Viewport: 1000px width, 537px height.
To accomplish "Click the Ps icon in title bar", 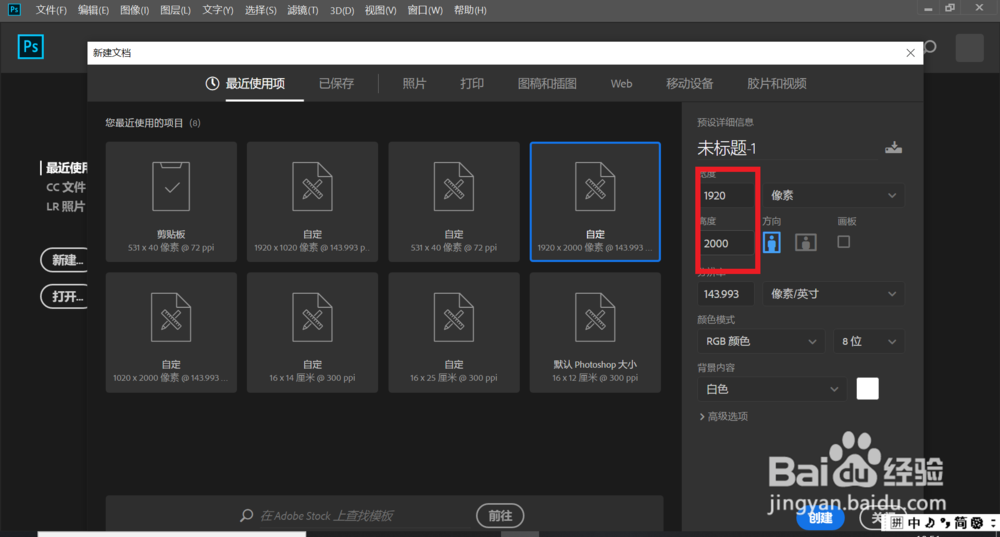I will coord(14,10).
